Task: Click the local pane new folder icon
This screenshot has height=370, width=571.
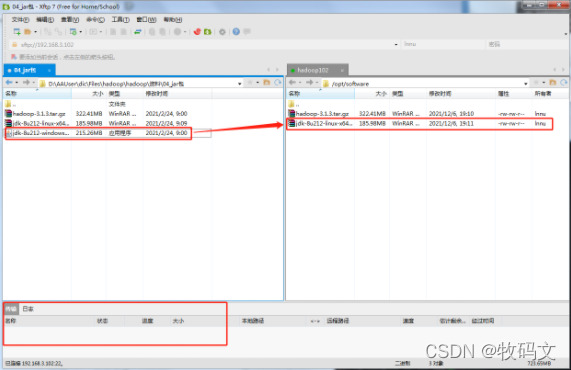Action: pos(267,83)
